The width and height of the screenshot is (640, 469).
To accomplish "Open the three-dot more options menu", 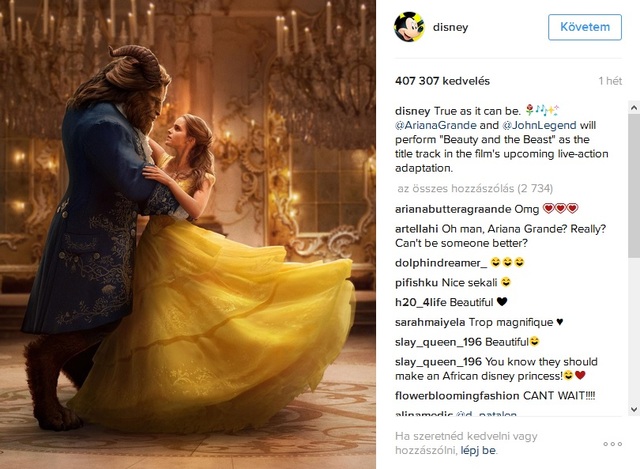I will coord(612,444).
